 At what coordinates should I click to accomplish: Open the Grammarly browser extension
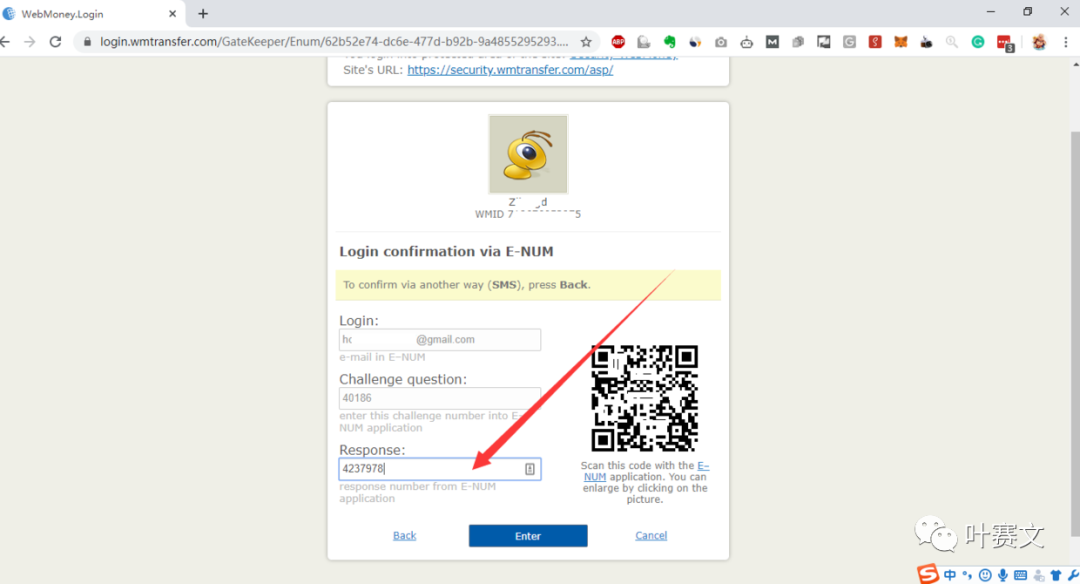978,42
